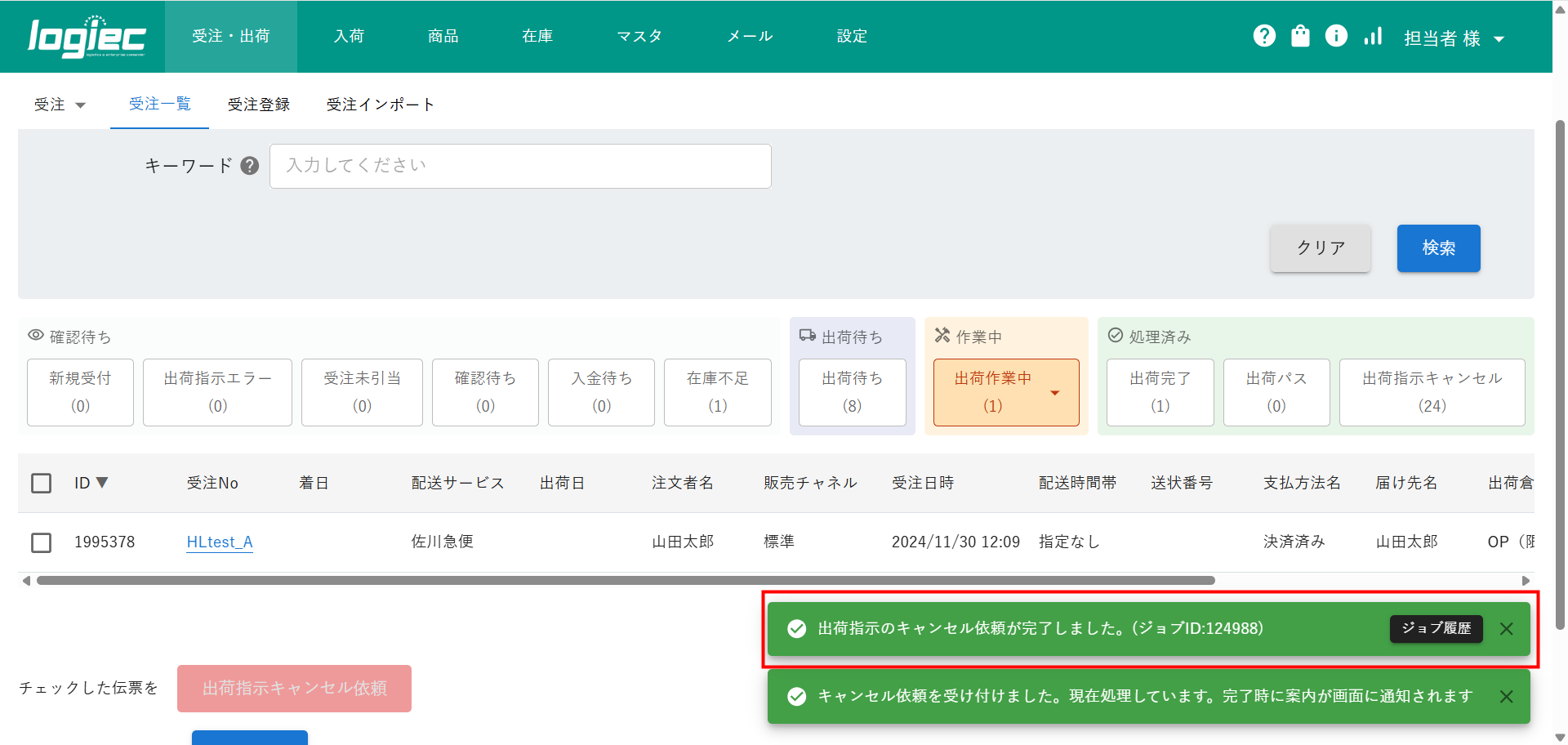The image size is (1568, 745).
Task: Dismiss the cancel request completed notification
Action: pyautogui.click(x=1507, y=629)
